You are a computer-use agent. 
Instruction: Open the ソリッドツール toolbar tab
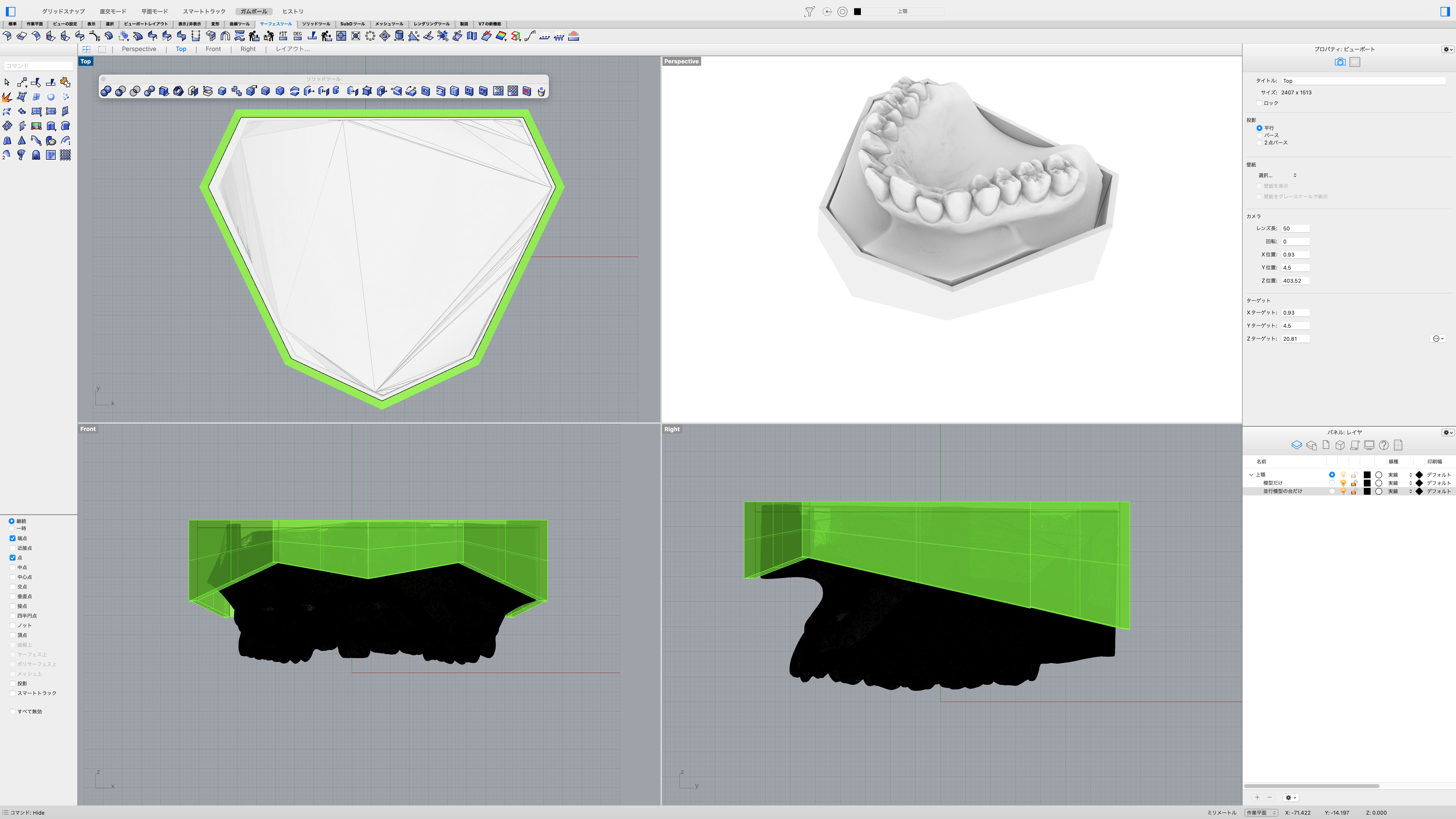click(x=315, y=24)
